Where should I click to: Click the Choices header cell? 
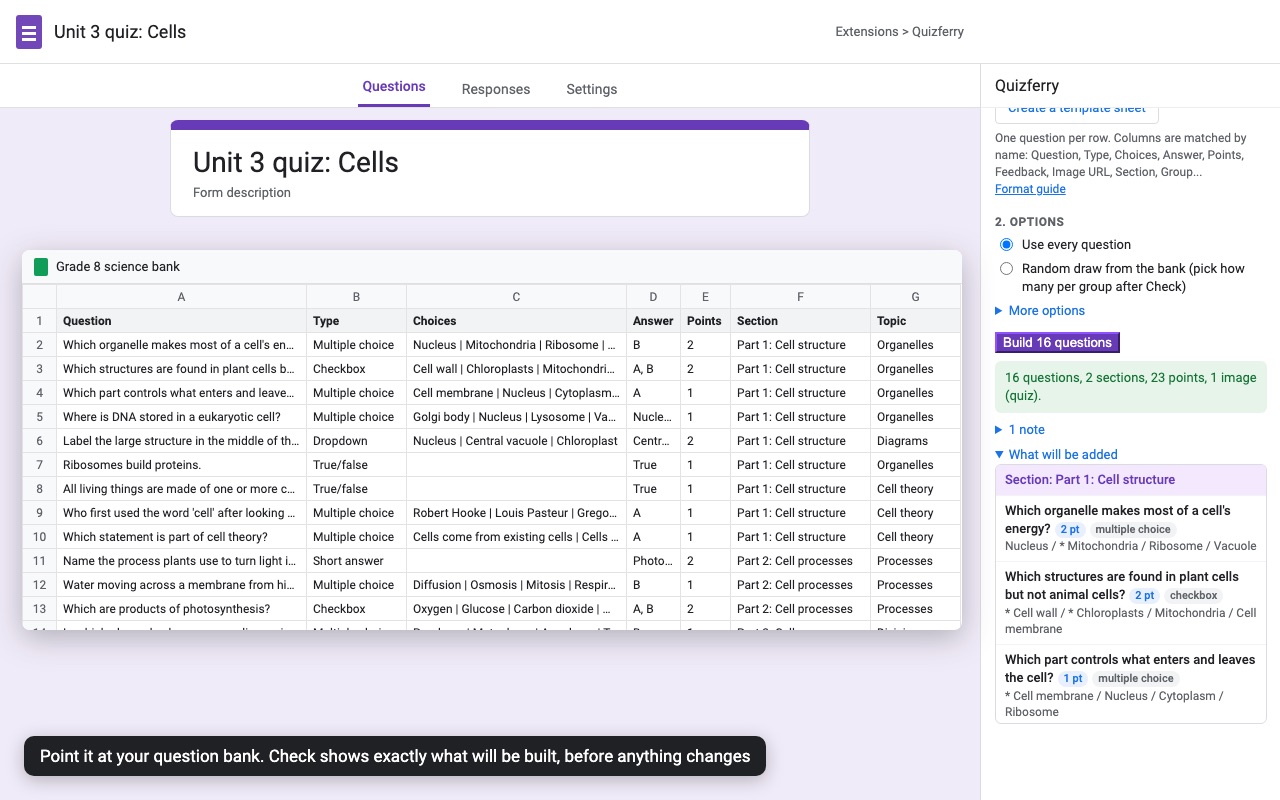coord(516,321)
